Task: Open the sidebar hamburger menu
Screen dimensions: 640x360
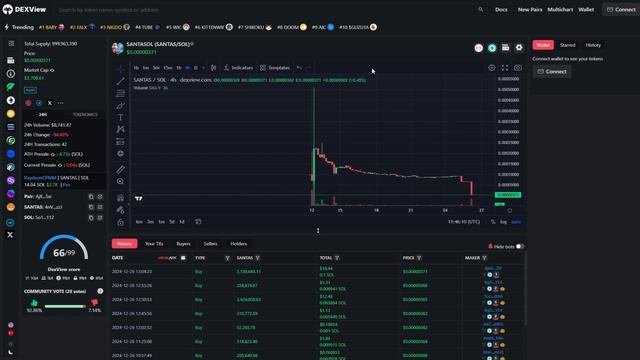Action: pyautogui.click(x=11, y=44)
